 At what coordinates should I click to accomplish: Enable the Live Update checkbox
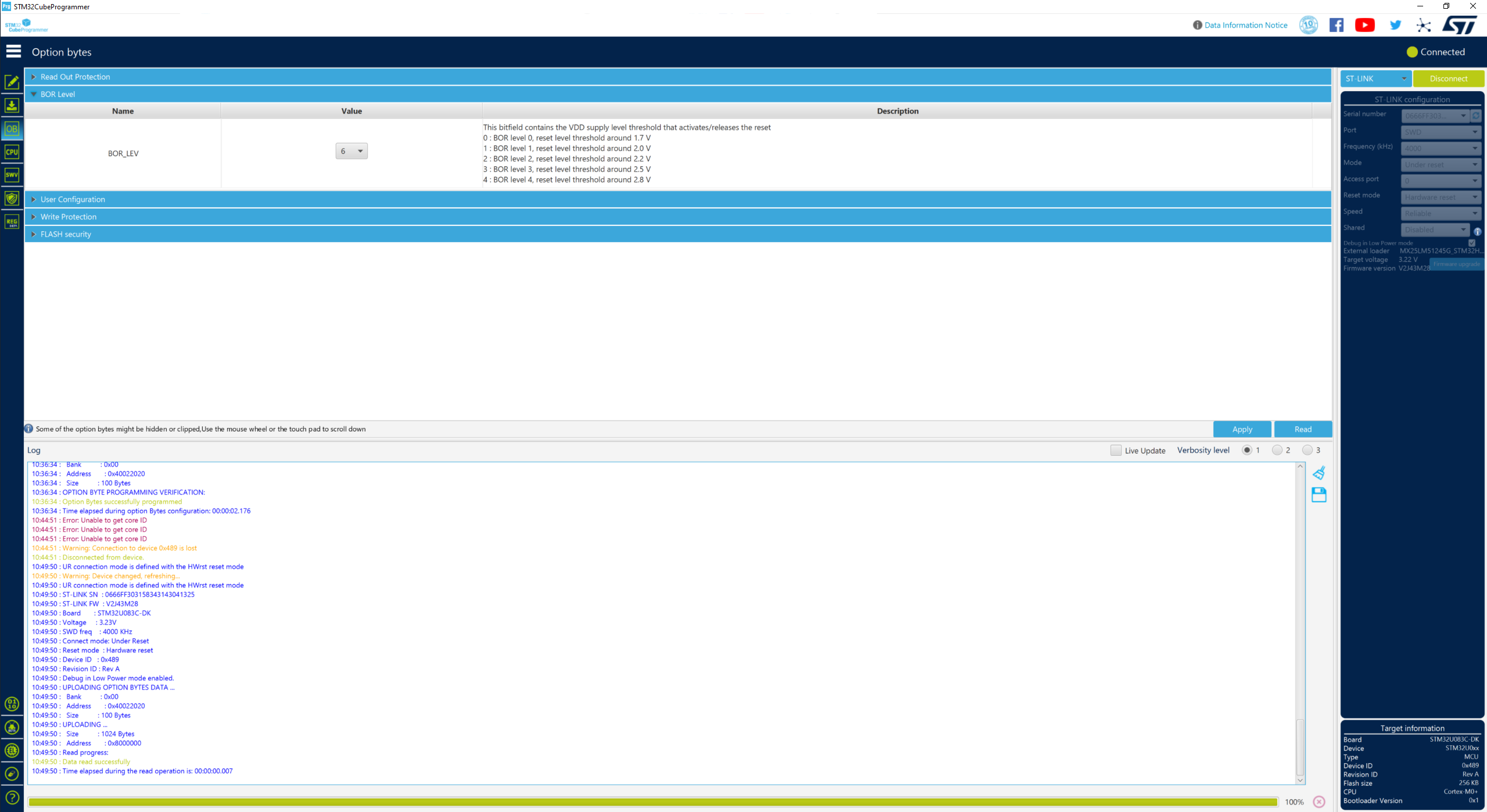pos(1115,450)
